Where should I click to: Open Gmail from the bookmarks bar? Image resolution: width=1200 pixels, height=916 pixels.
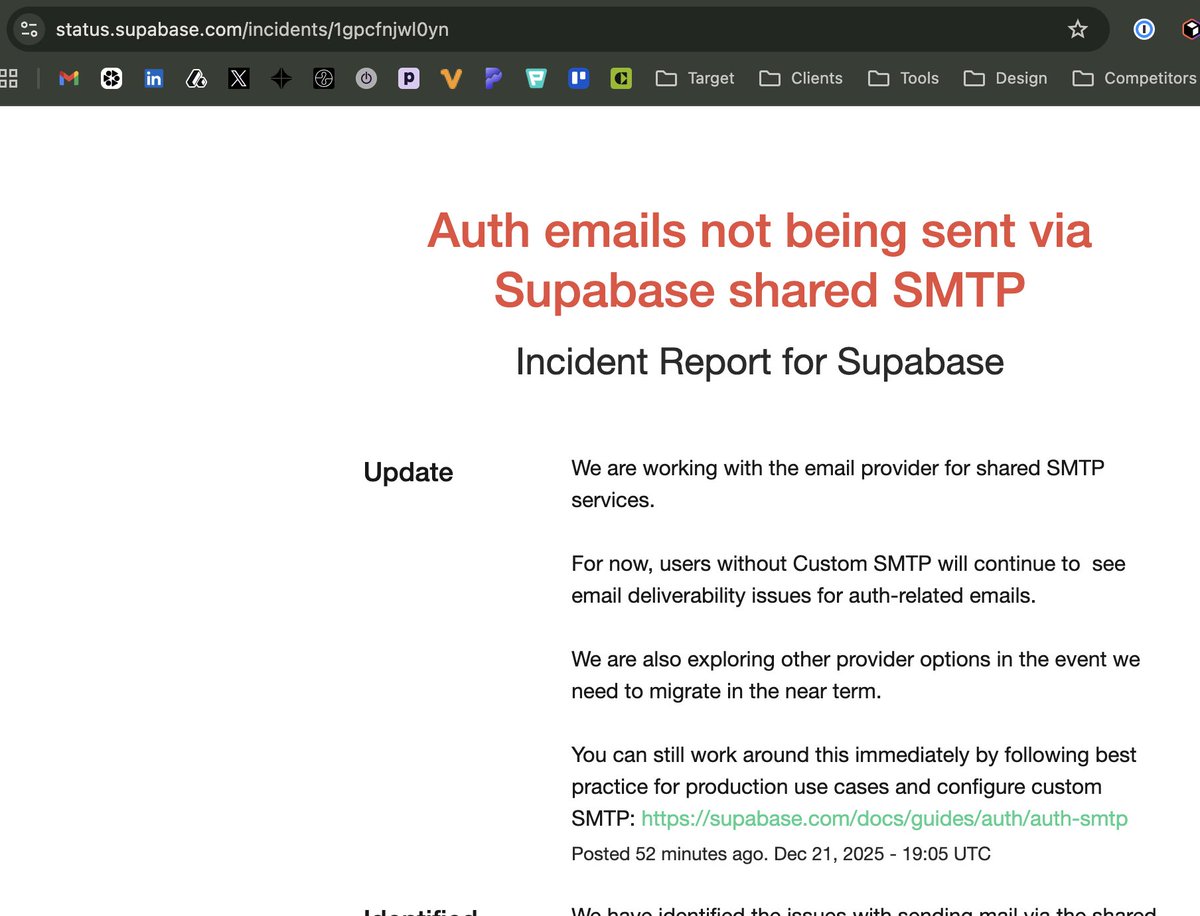[68, 78]
